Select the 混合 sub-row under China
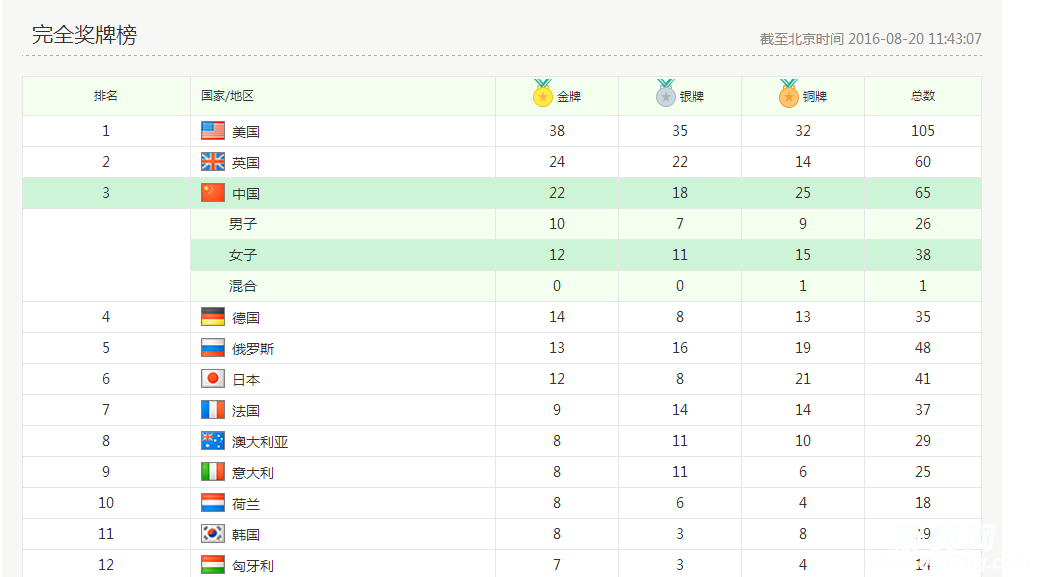 coord(243,286)
